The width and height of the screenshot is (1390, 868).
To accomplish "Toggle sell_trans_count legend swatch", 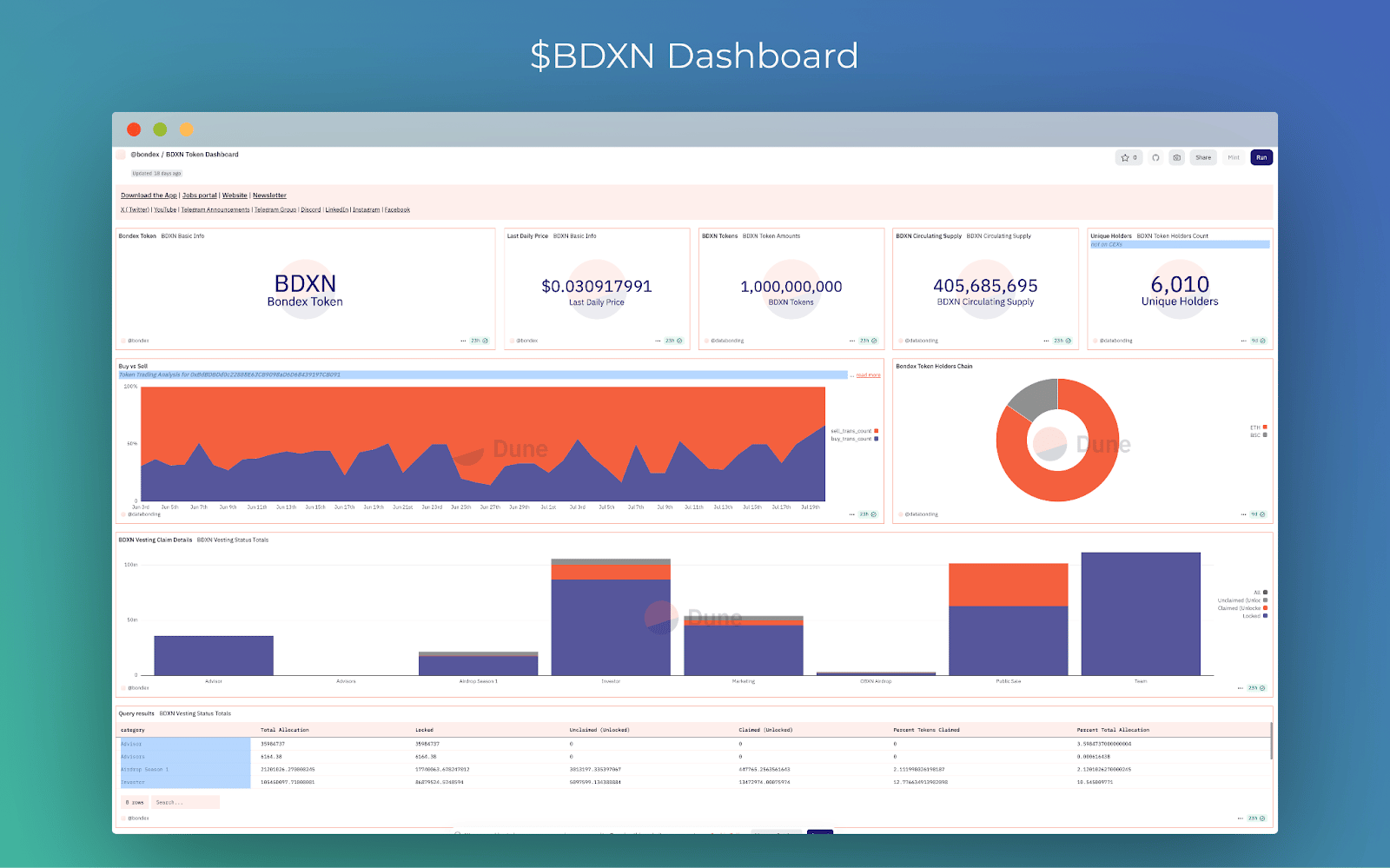I will point(877,431).
